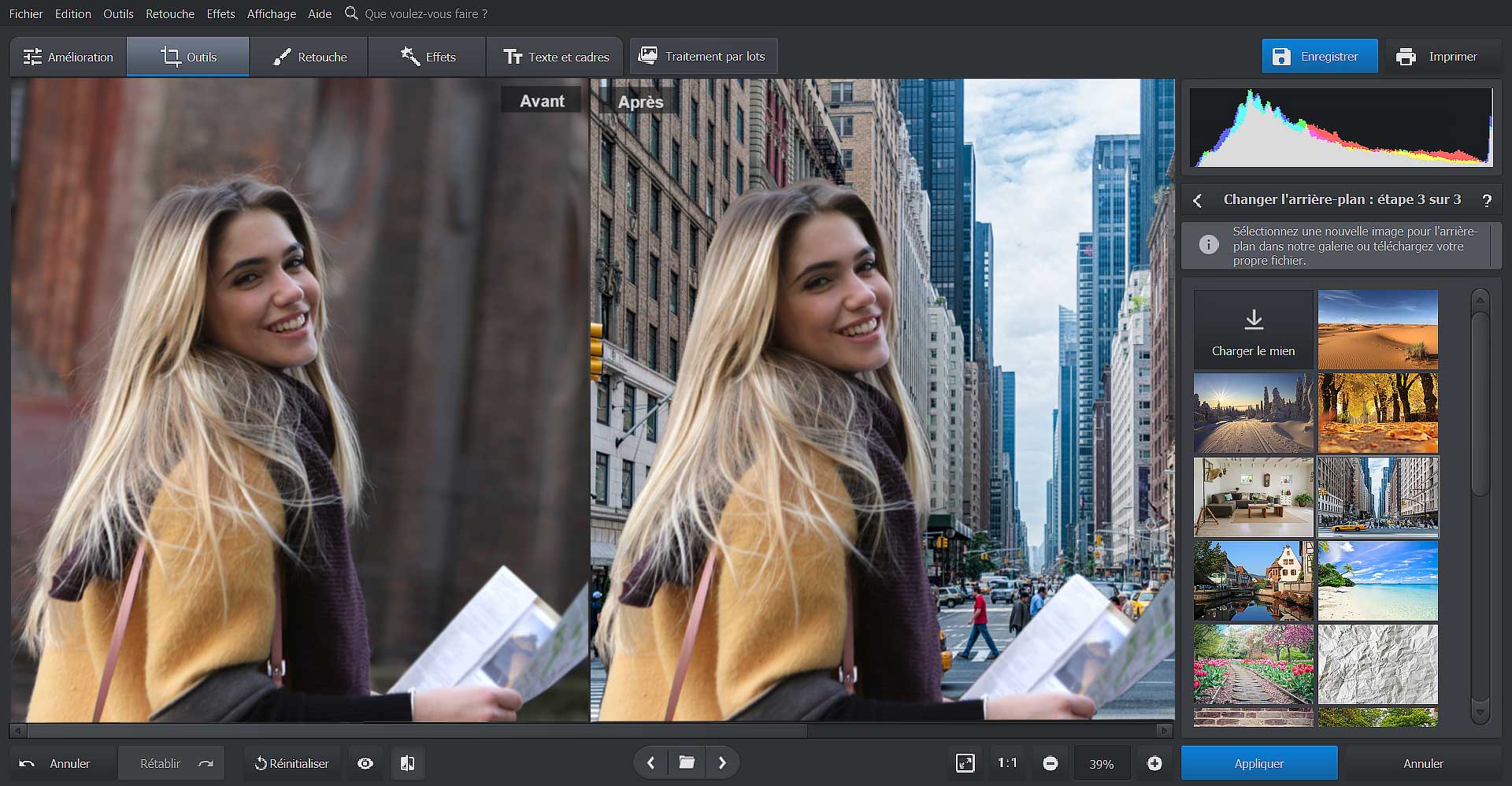
Task: Go to the previous photo arrow
Action: [651, 762]
